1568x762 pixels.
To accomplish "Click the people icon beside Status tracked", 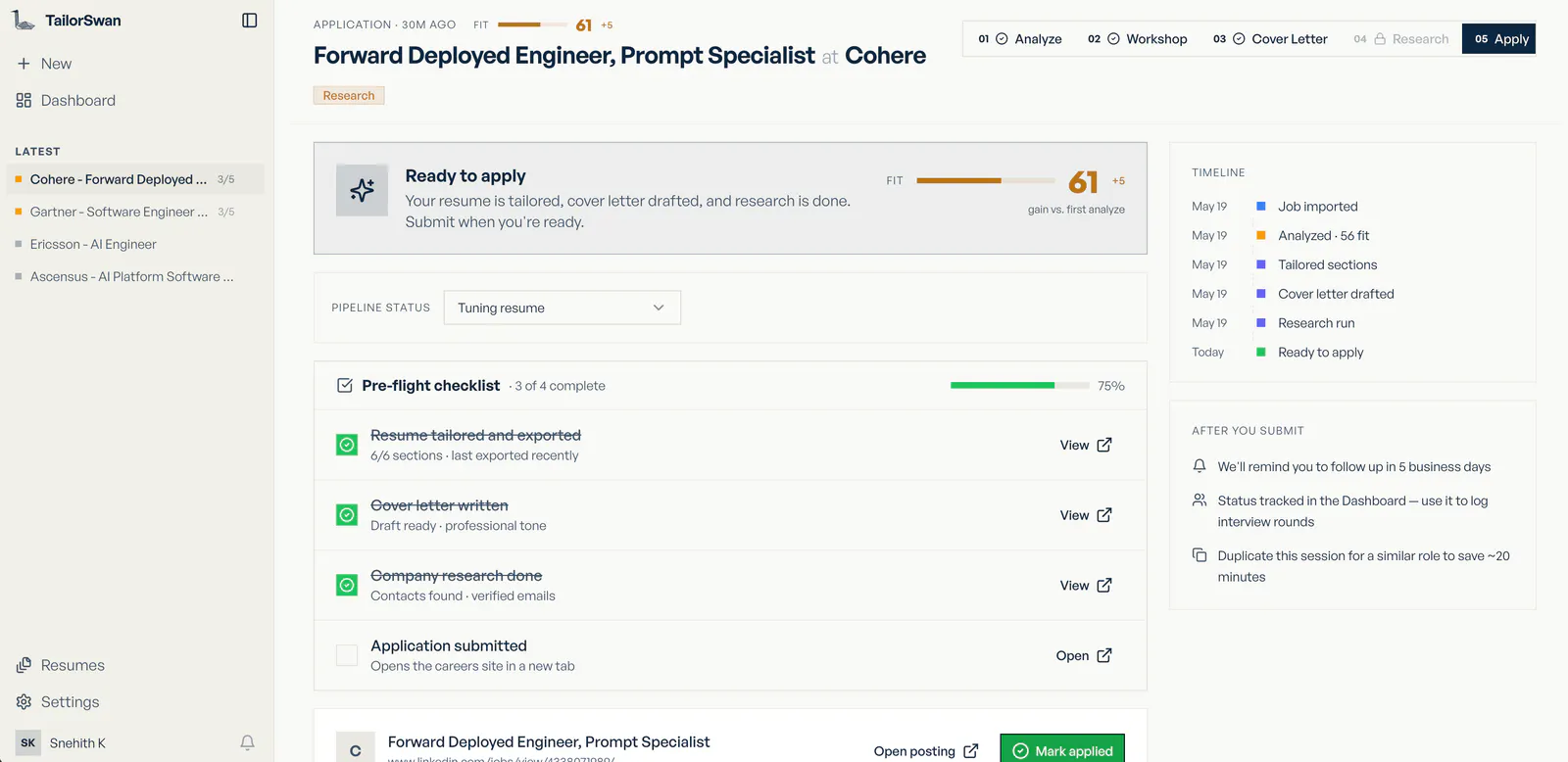I will click(1200, 500).
